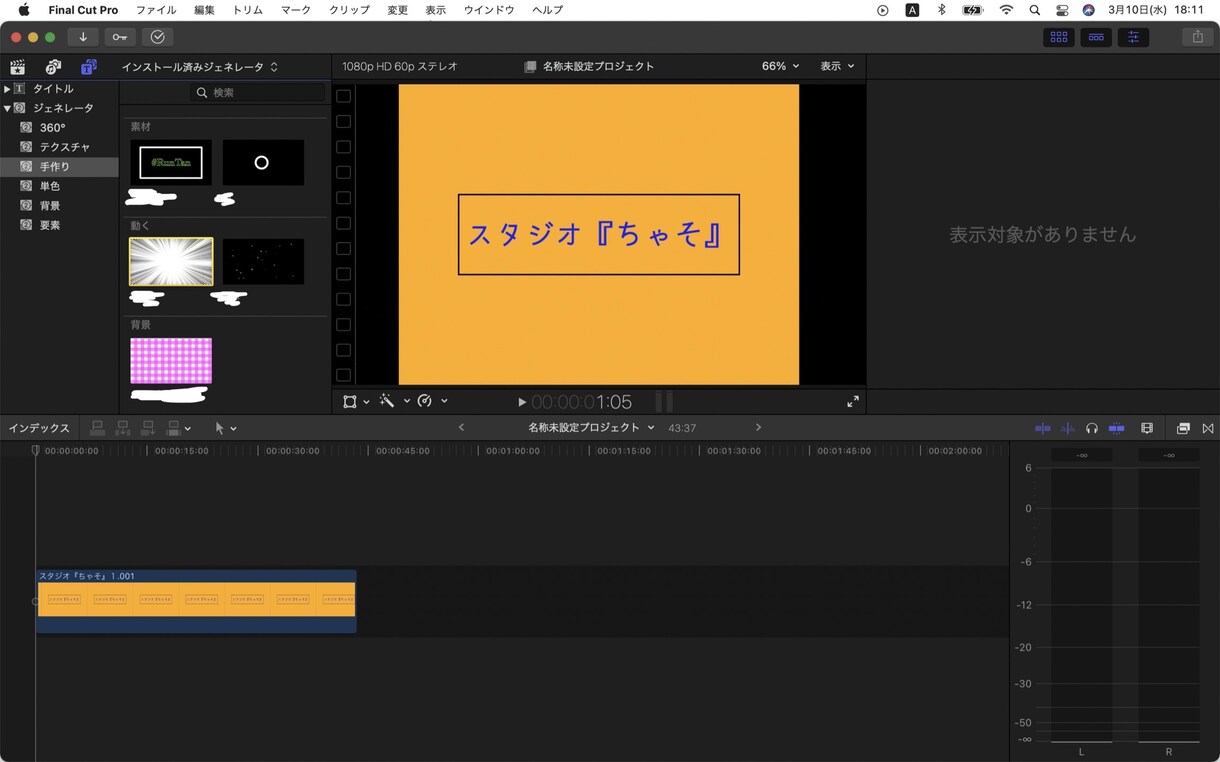Select the テクスチャ generator category
The width and height of the screenshot is (1220, 762).
tap(64, 147)
